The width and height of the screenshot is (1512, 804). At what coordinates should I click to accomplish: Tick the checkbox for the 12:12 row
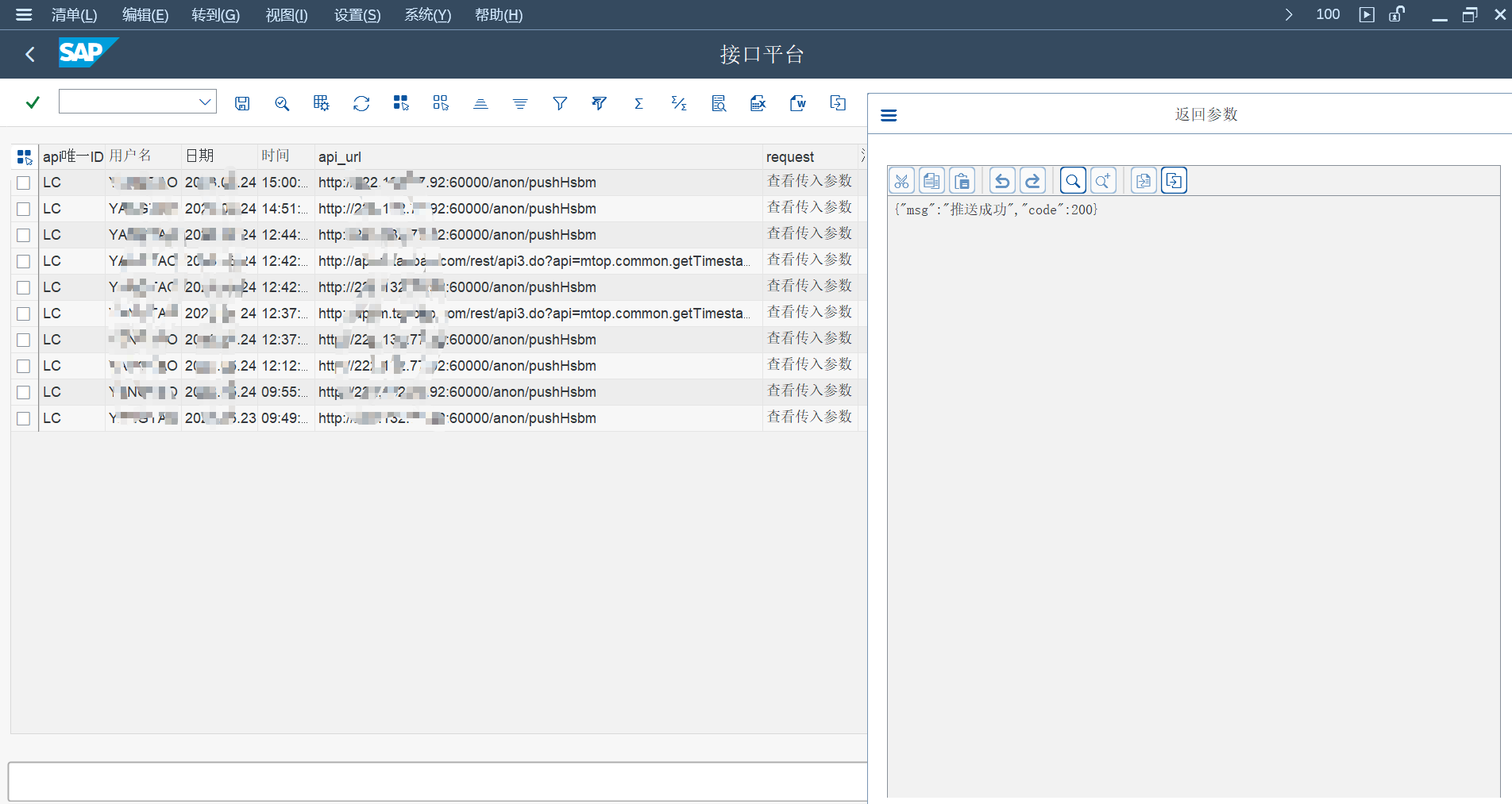point(24,366)
